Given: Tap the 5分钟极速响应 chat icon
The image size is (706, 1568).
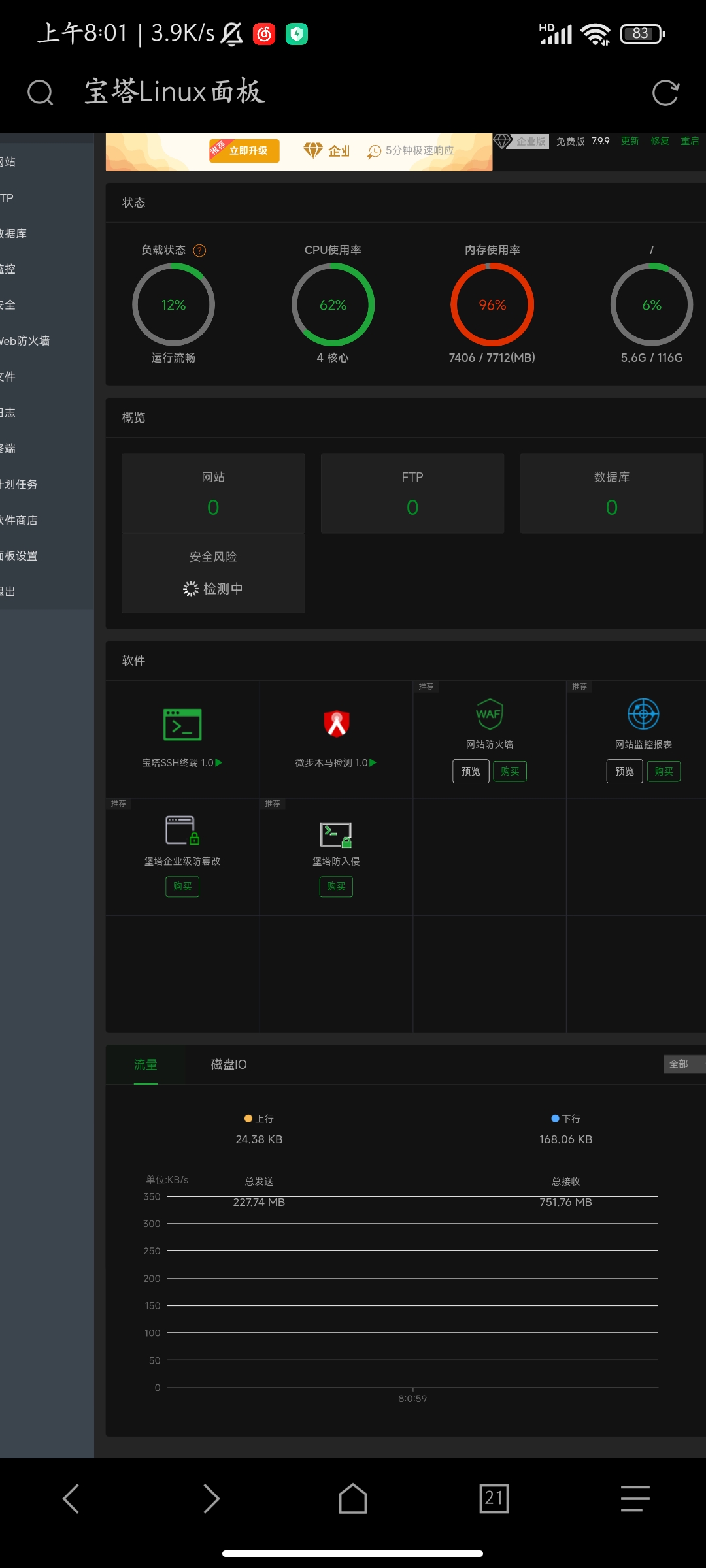Looking at the screenshot, I should coord(374,152).
